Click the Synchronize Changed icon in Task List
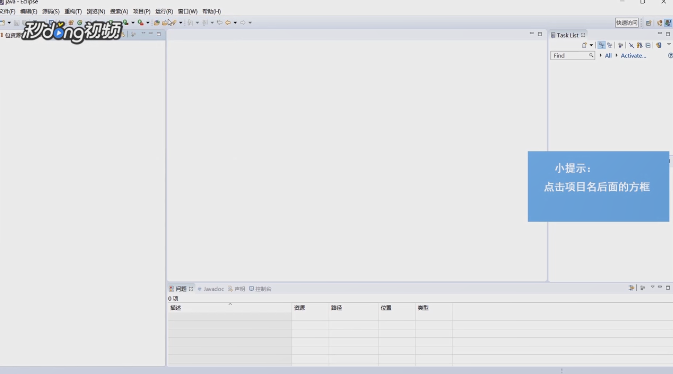Viewport: 673px width, 374px height. point(640,45)
